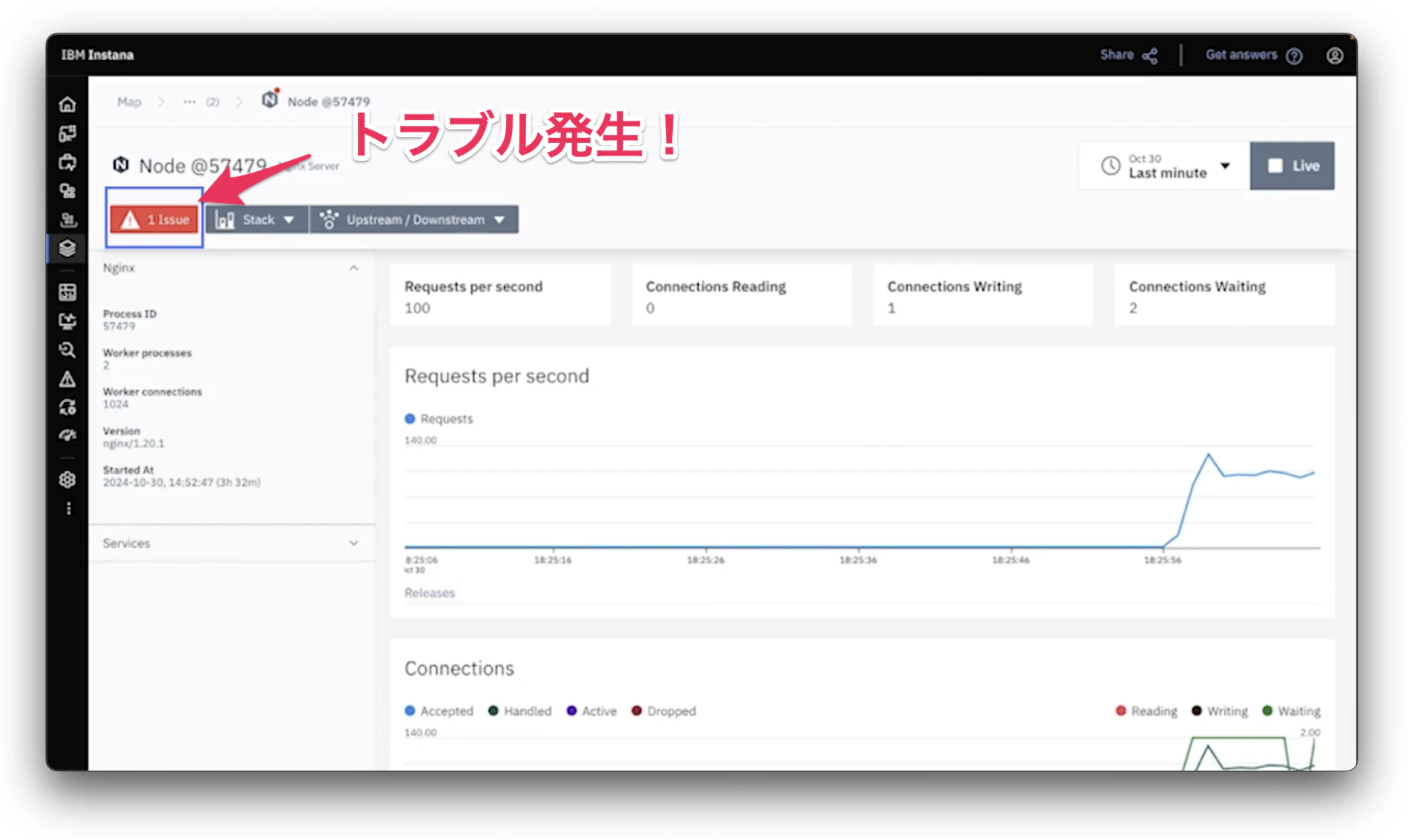
Task: Open Settings gear in the sidebar
Action: point(67,479)
